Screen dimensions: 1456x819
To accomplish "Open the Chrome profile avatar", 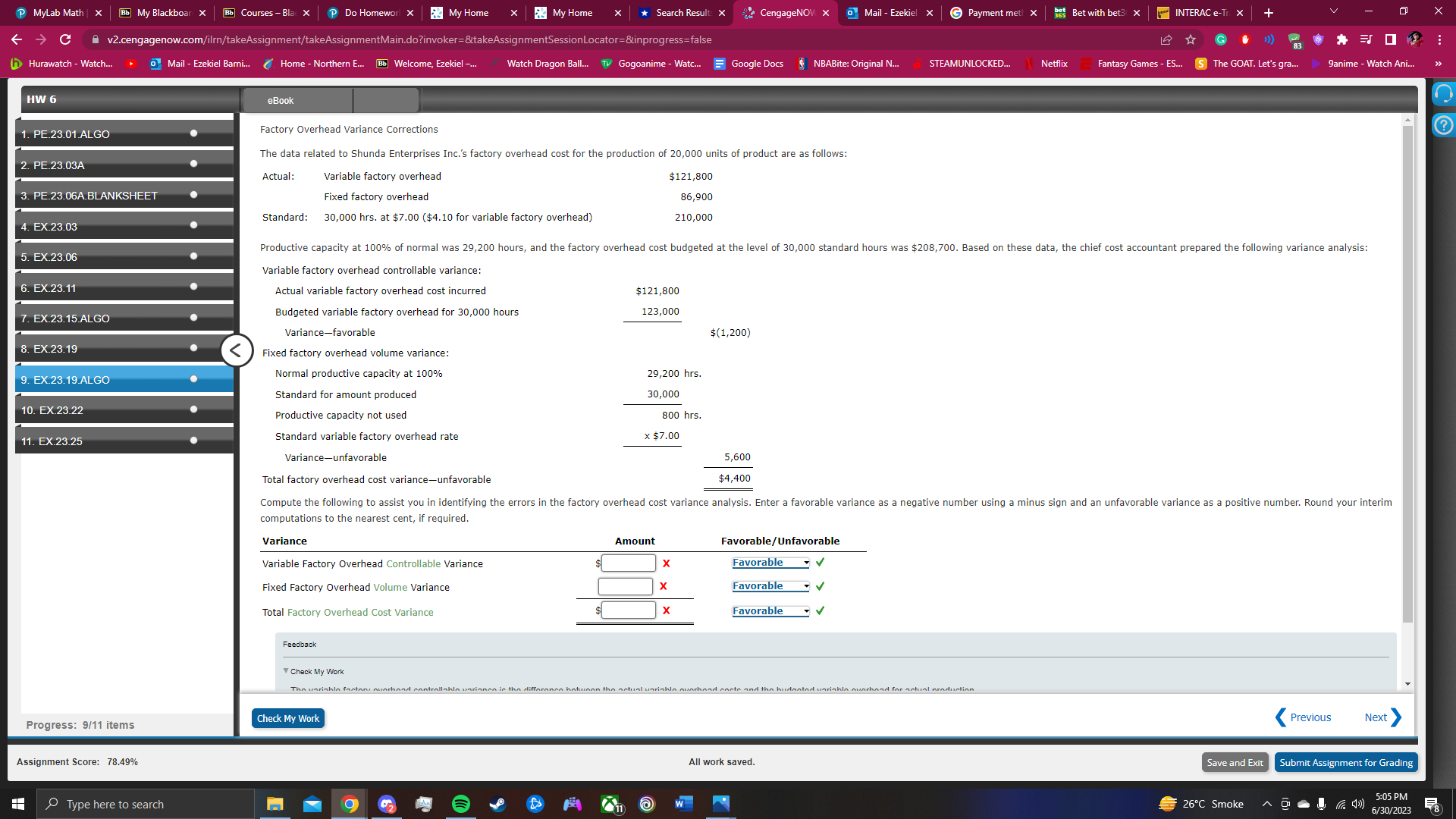I will click(x=1414, y=39).
